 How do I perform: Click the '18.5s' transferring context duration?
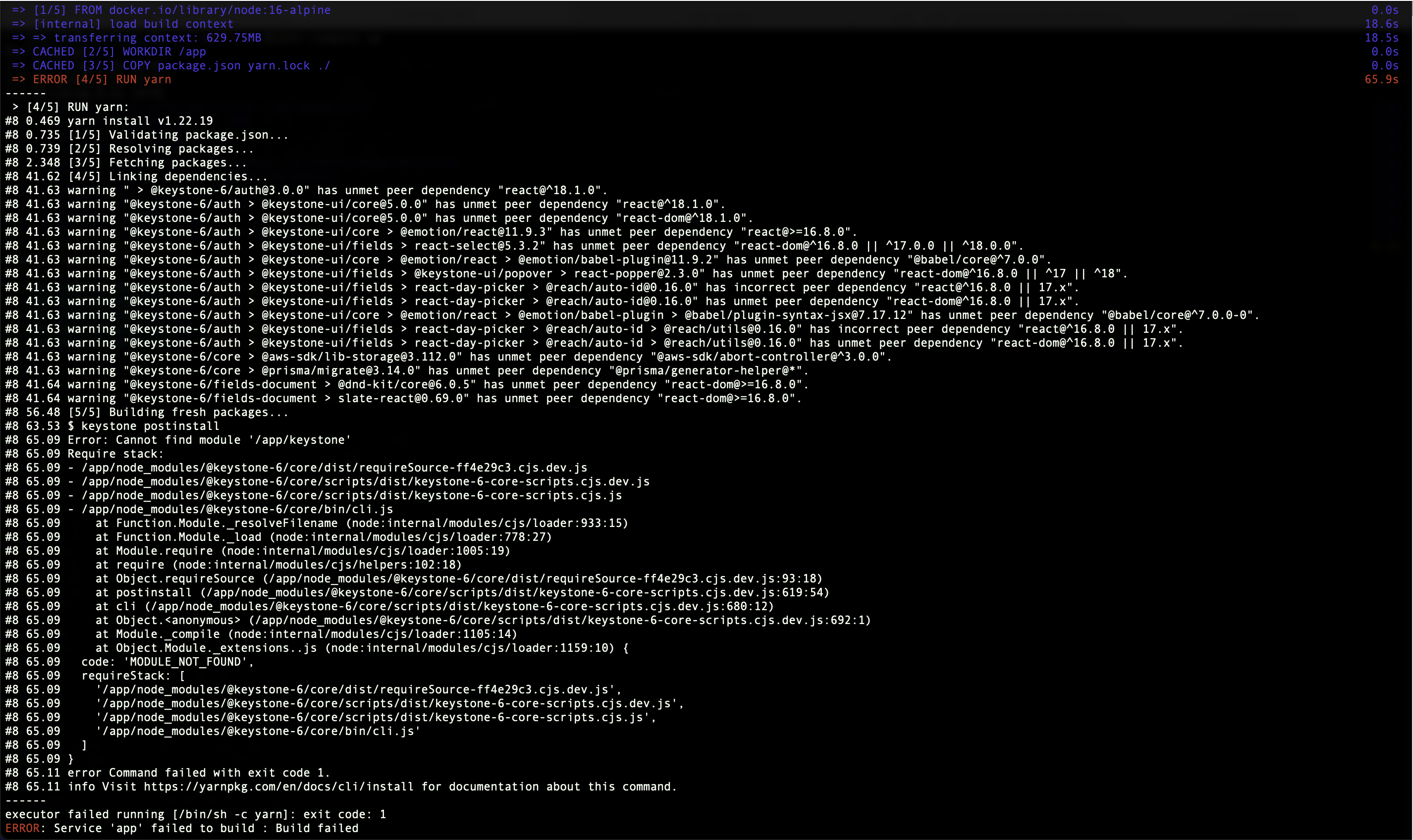tap(1381, 38)
